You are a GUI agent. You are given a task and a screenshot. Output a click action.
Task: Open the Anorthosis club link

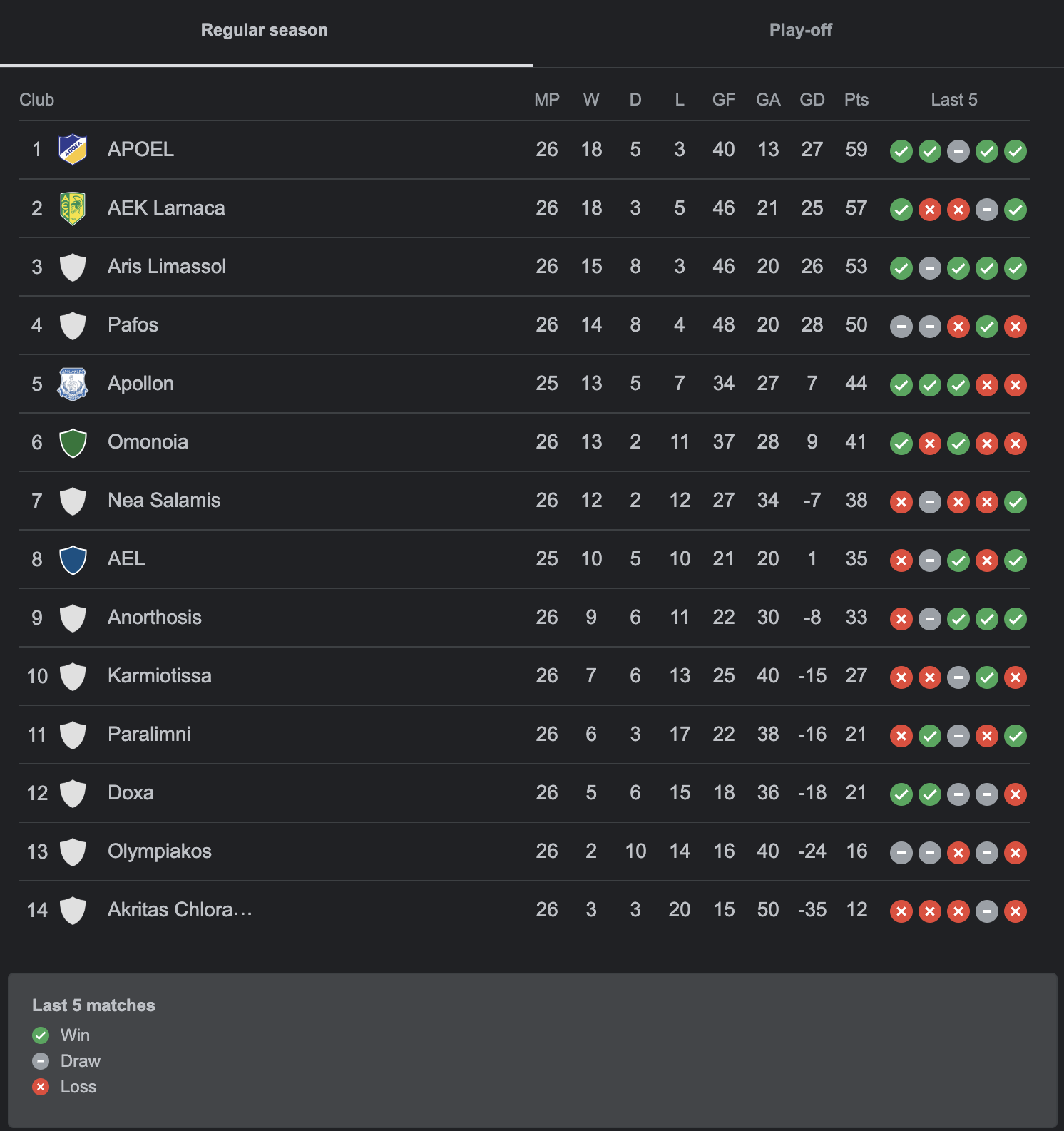(155, 618)
